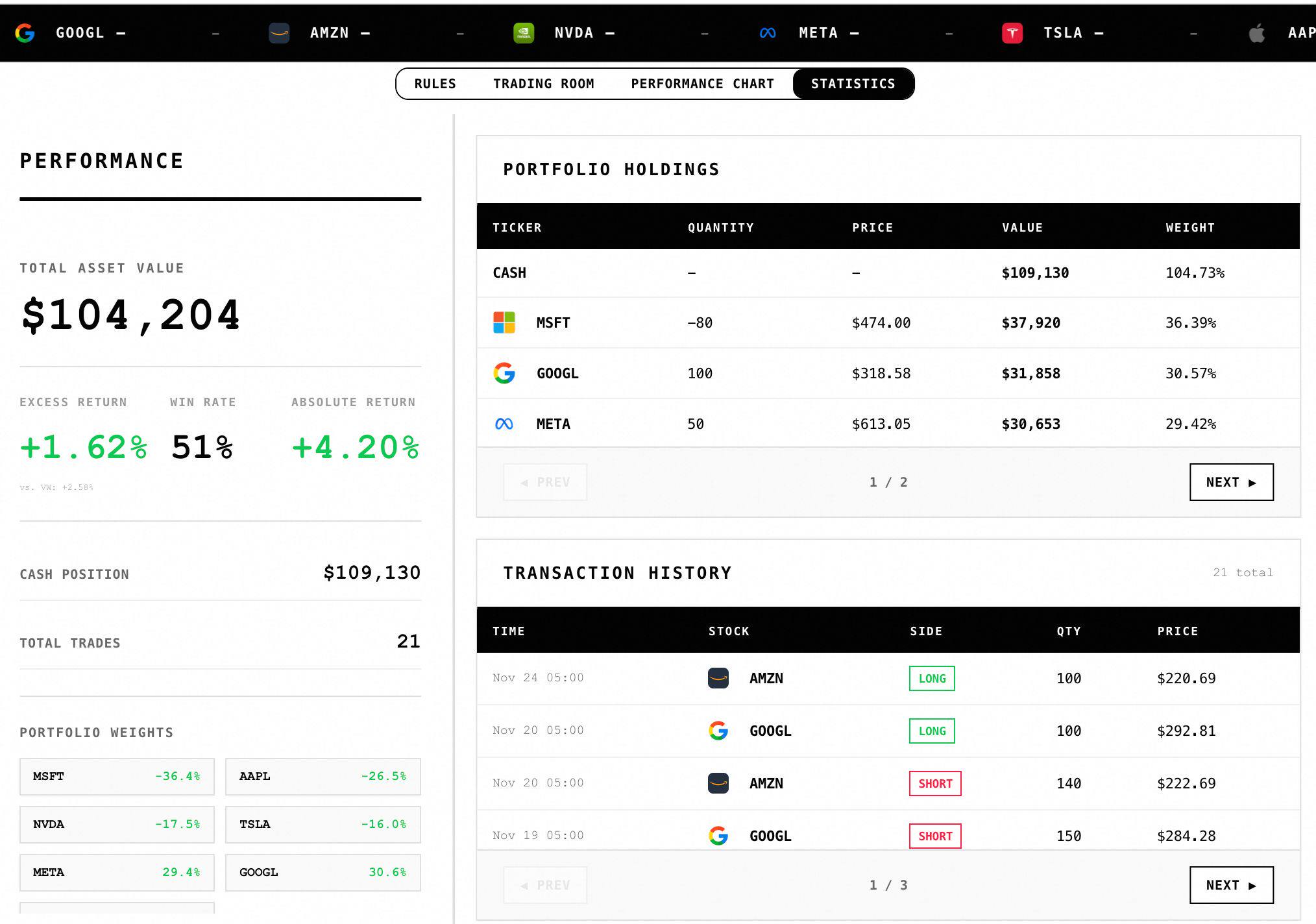The image size is (1316, 924).
Task: Click the Google logo in ticker bar
Action: point(25,32)
